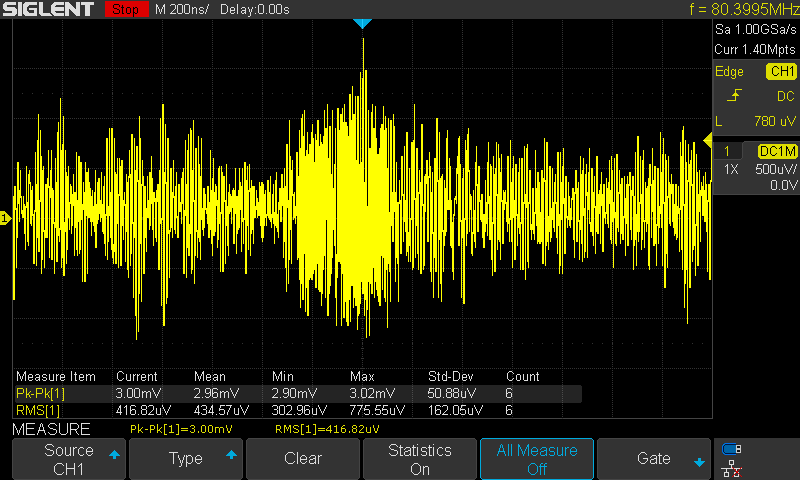Click the USB device status icon
The width and height of the screenshot is (800, 480).
click(732, 449)
